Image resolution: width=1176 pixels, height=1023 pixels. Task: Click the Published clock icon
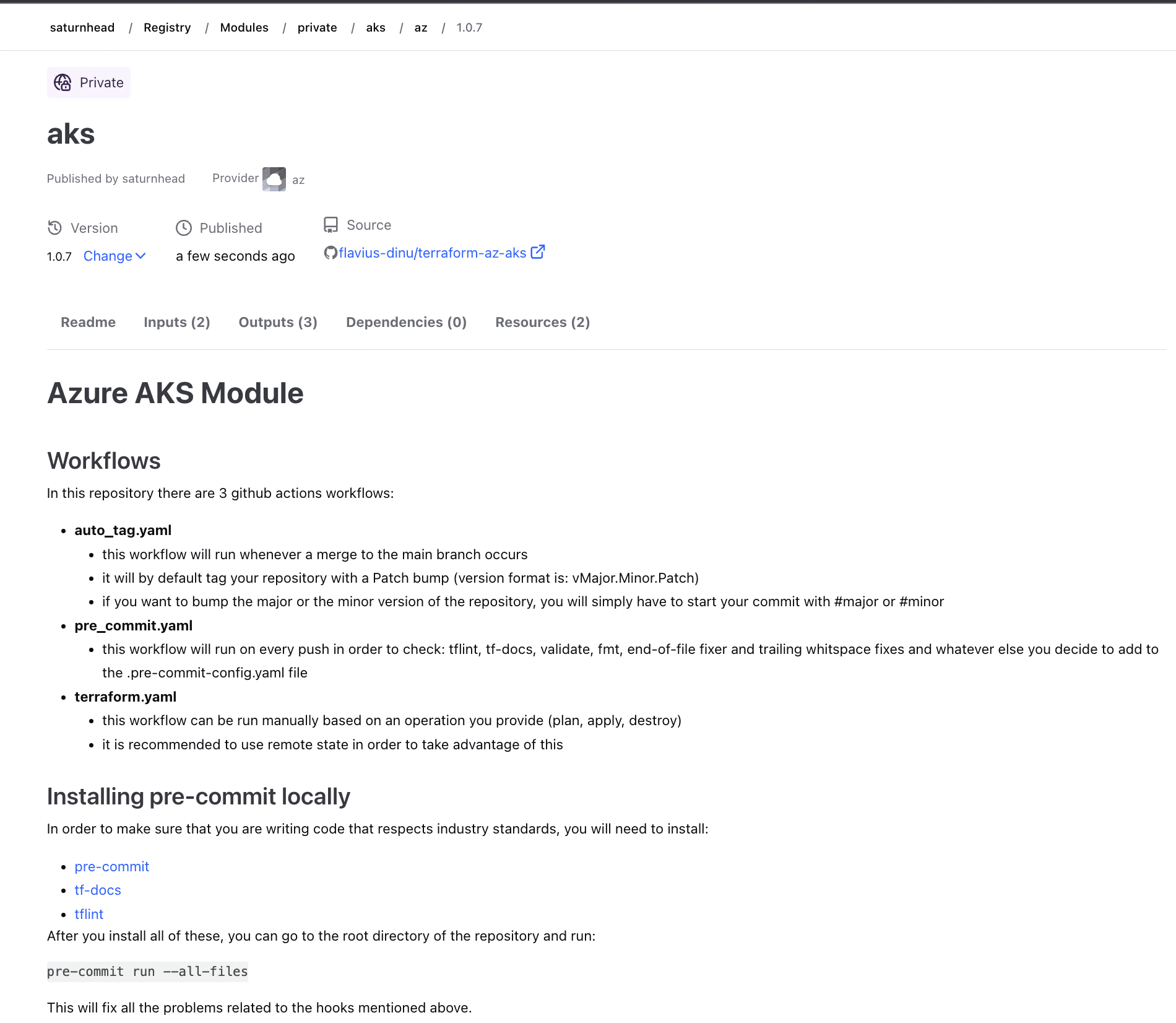(x=184, y=228)
